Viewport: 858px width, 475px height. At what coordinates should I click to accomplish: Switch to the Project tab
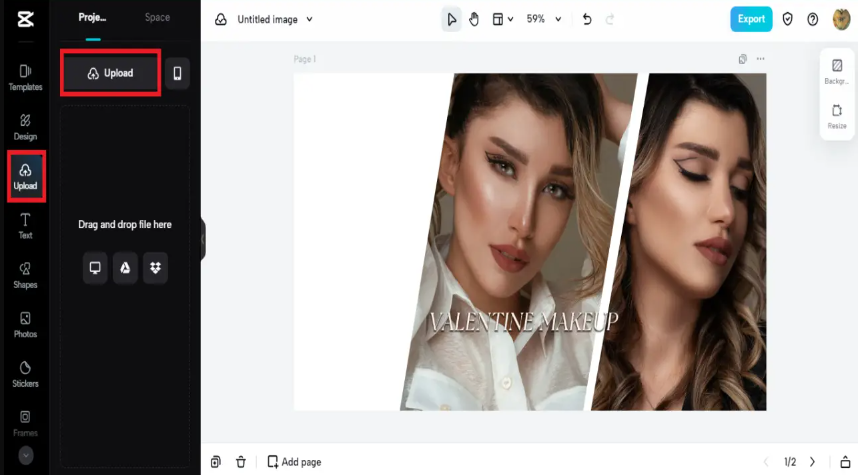(92, 18)
